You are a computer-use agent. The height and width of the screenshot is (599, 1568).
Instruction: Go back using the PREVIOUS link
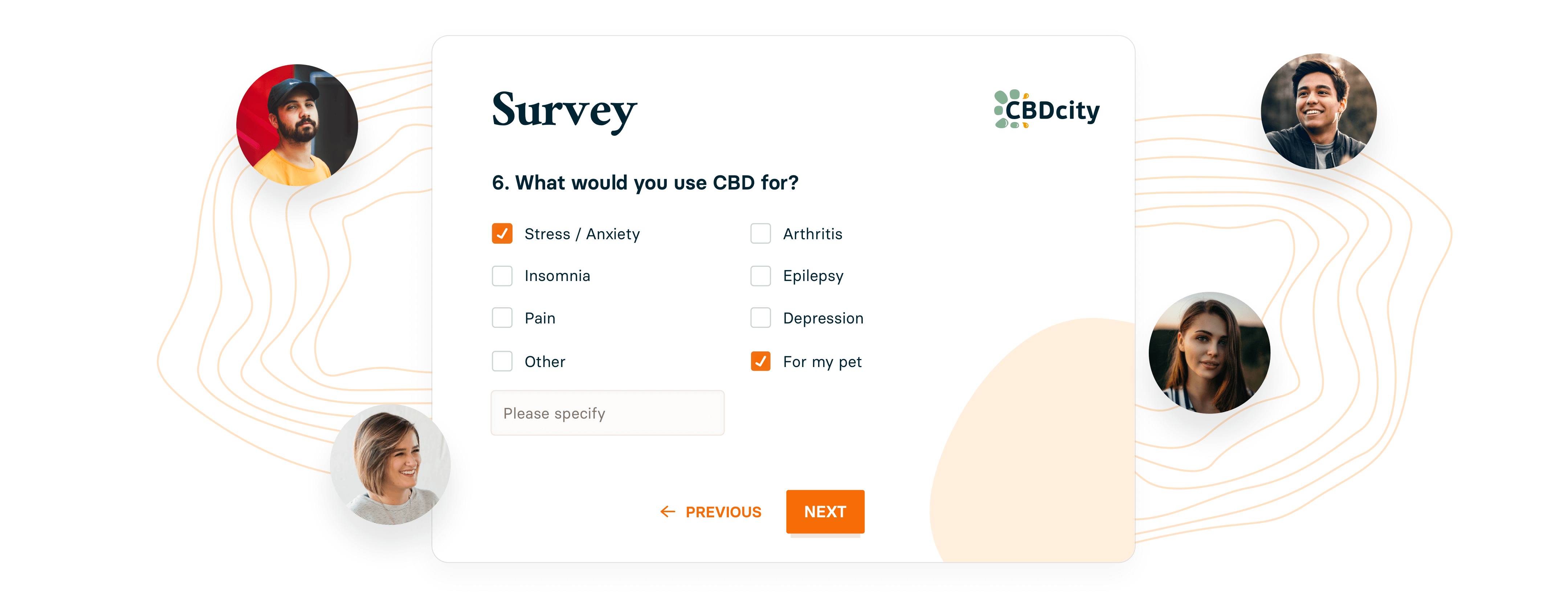click(723, 512)
